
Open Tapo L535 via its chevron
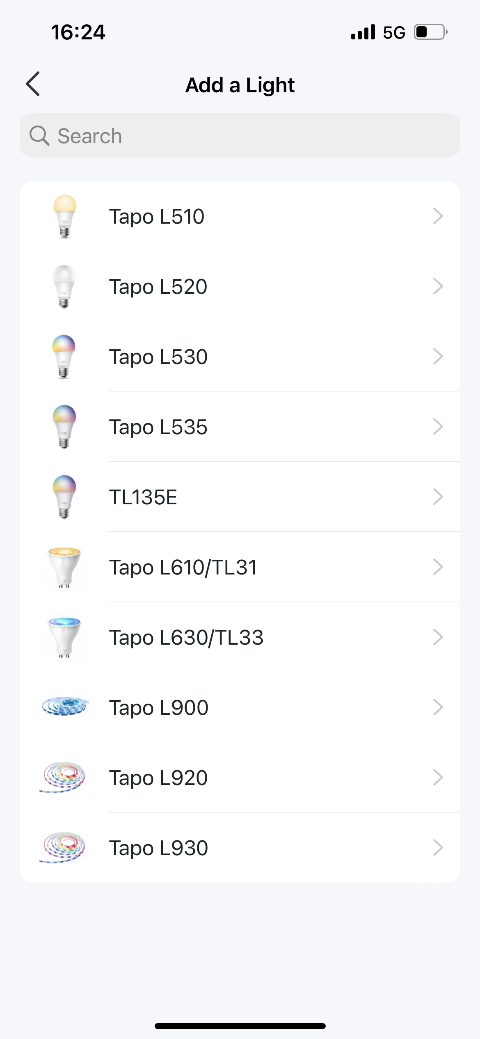tap(438, 427)
